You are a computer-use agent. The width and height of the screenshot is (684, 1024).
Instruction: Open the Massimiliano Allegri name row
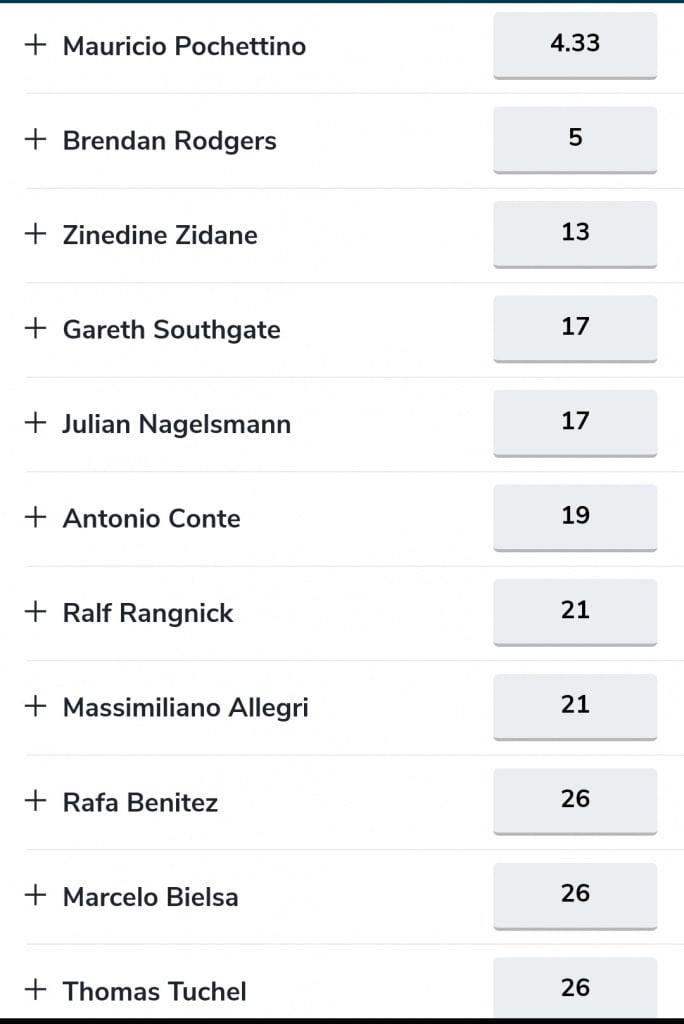(186, 707)
